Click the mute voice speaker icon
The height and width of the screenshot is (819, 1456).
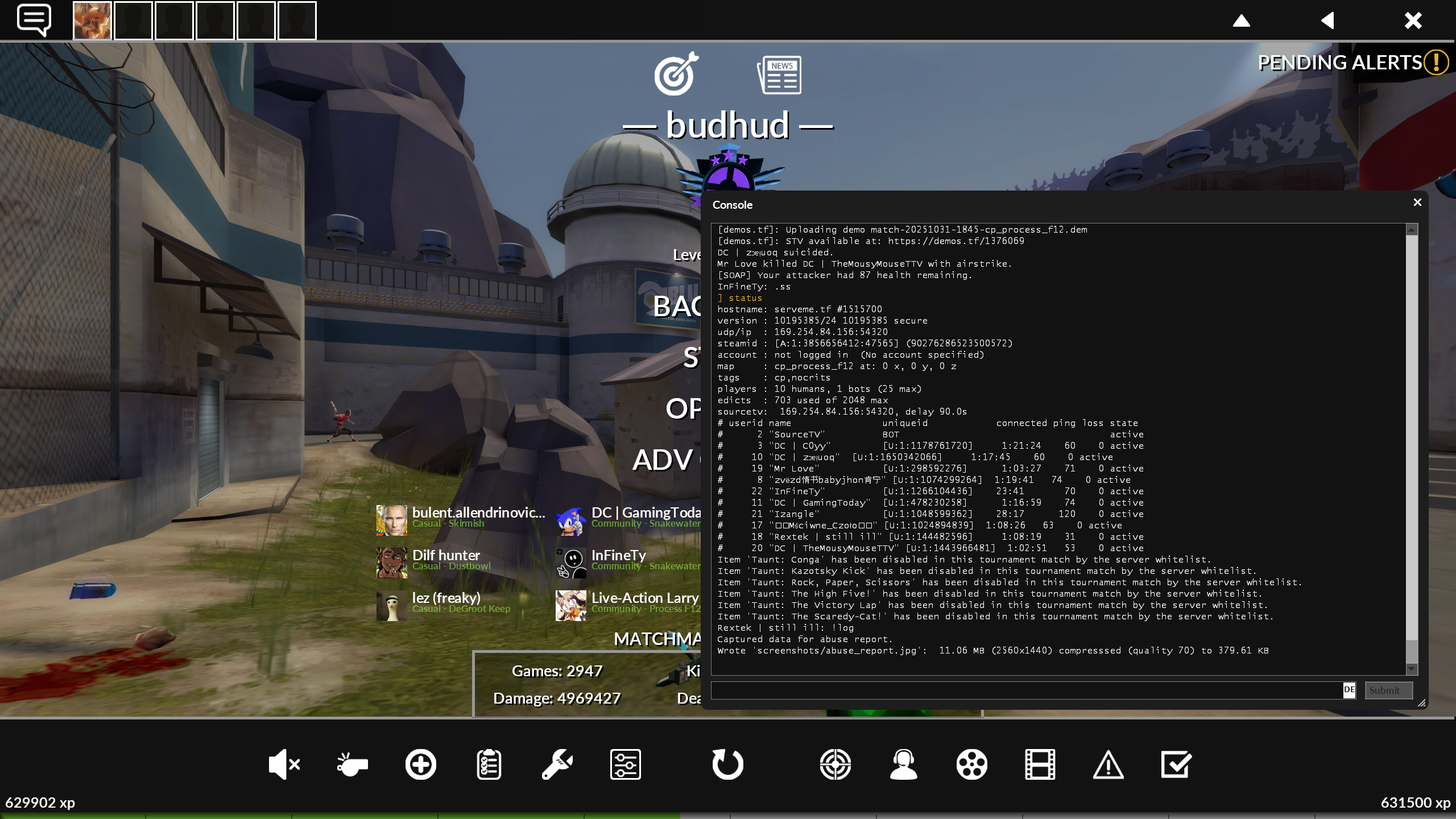tap(284, 764)
